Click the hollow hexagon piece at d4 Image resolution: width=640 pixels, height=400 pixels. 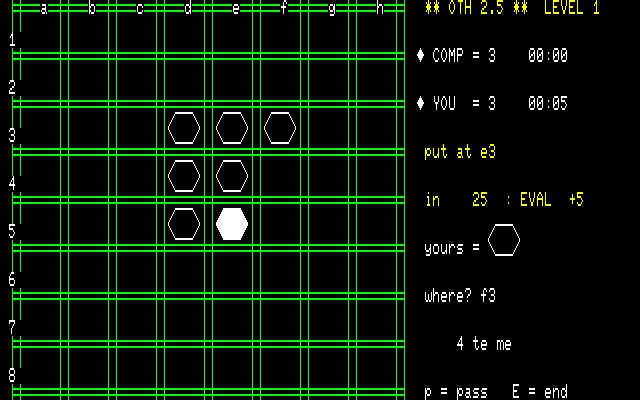tap(184, 176)
